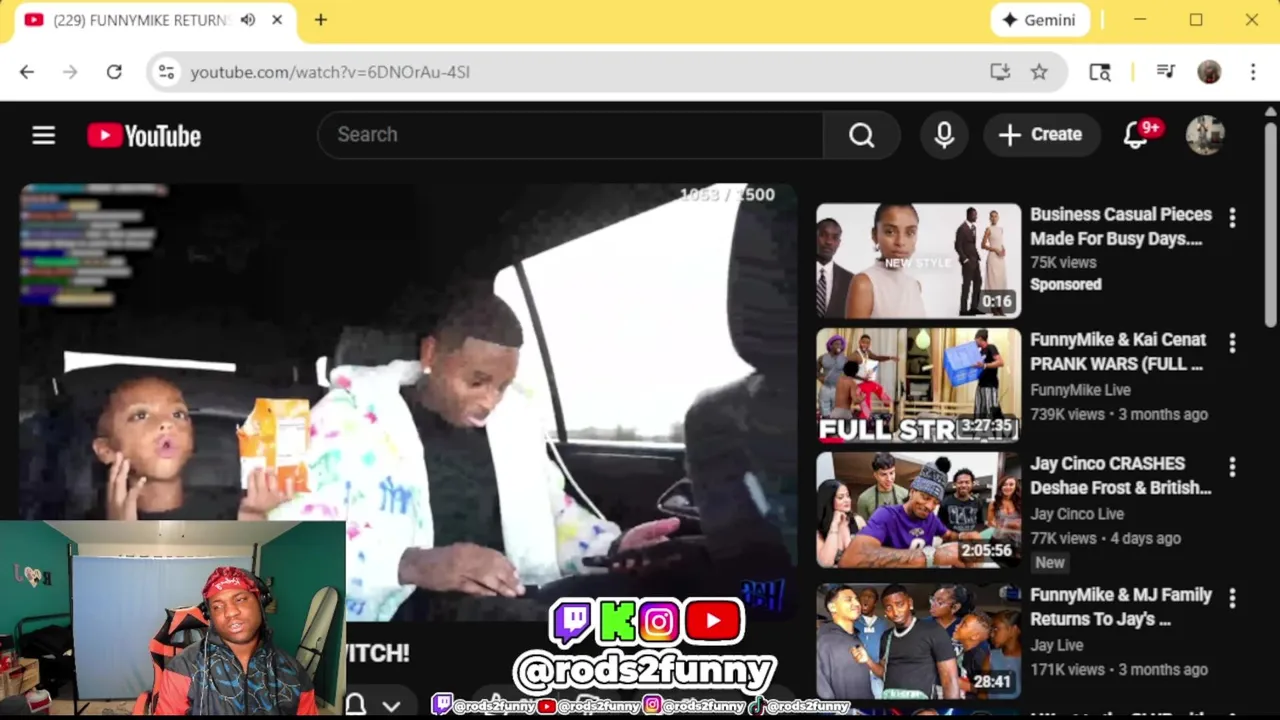Open the search tabs side panel icon
This screenshot has width=1280, height=720.
click(x=1100, y=72)
